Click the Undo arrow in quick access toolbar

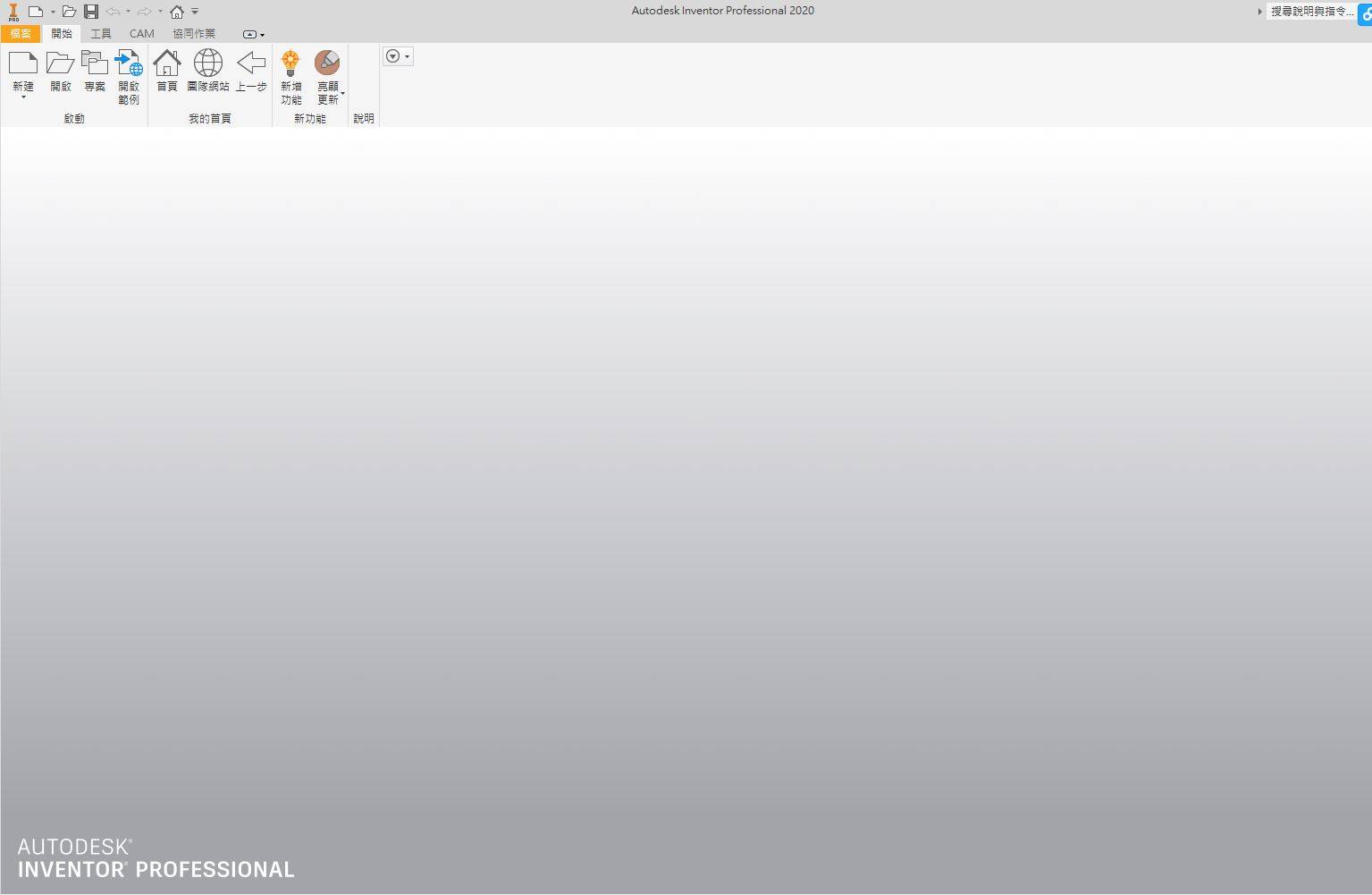113,12
